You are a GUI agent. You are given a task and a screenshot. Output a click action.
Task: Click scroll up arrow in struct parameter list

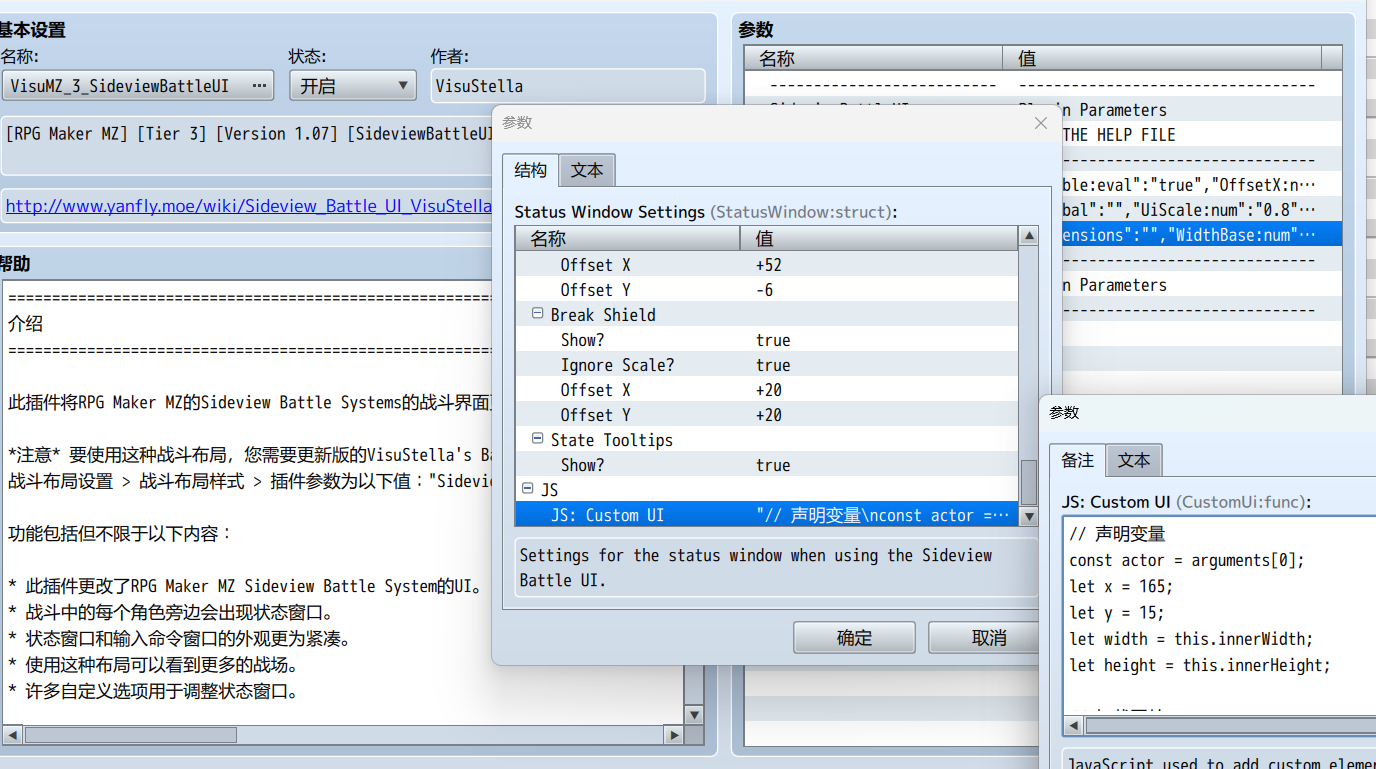coord(1028,237)
